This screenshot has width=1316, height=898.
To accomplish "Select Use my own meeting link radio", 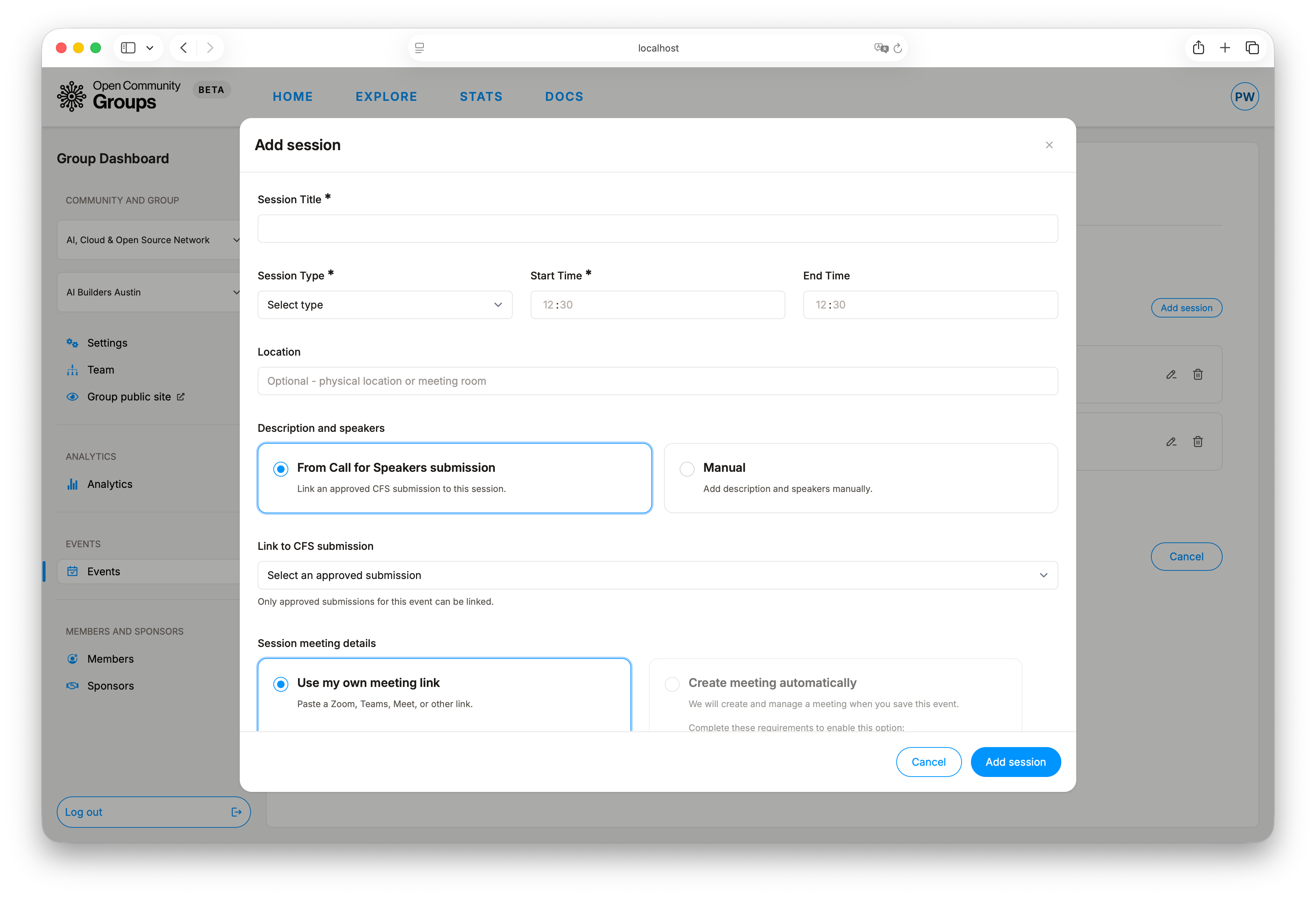I will (280, 684).
